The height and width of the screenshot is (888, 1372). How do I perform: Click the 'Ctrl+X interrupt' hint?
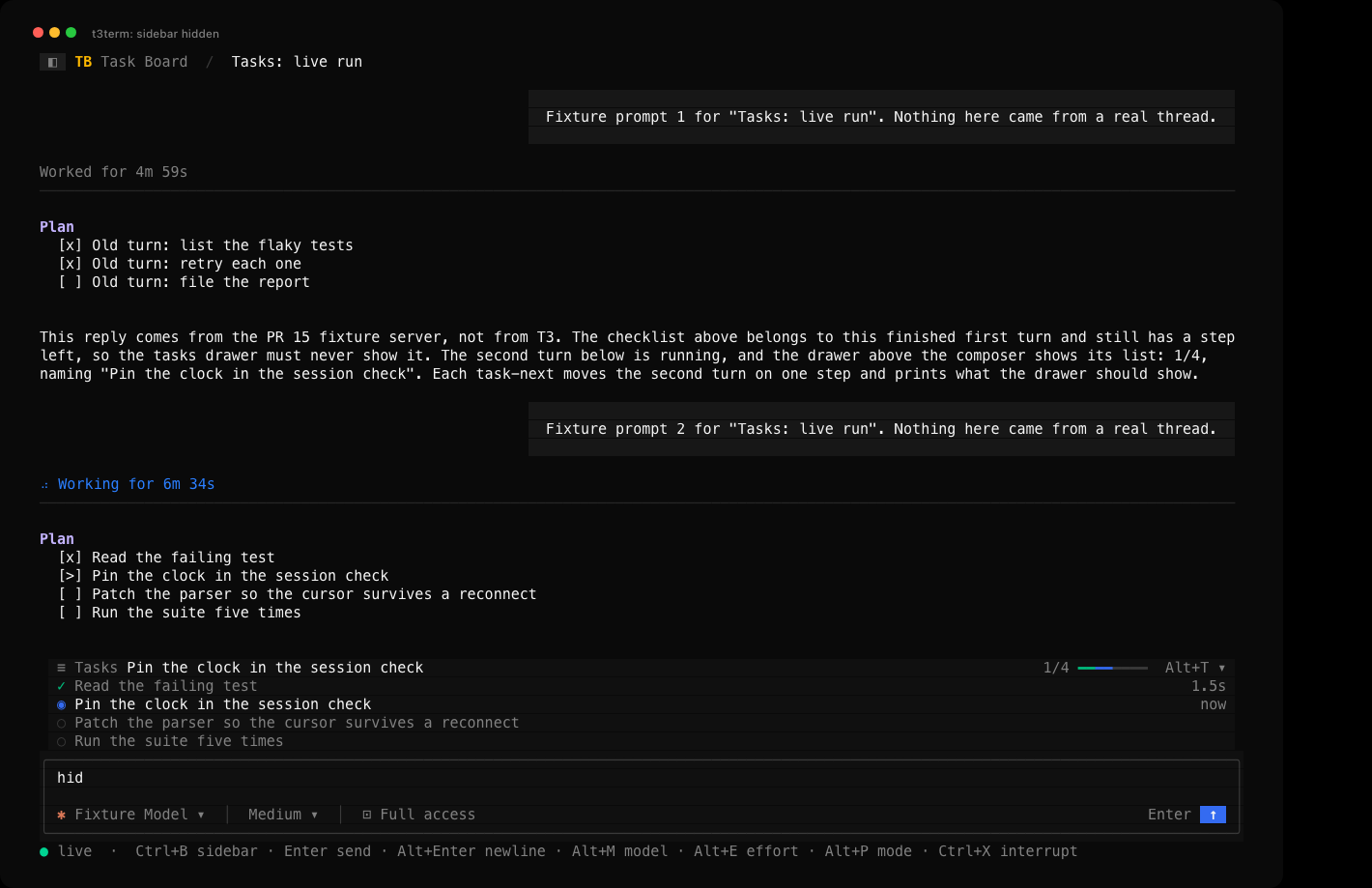click(x=1008, y=851)
